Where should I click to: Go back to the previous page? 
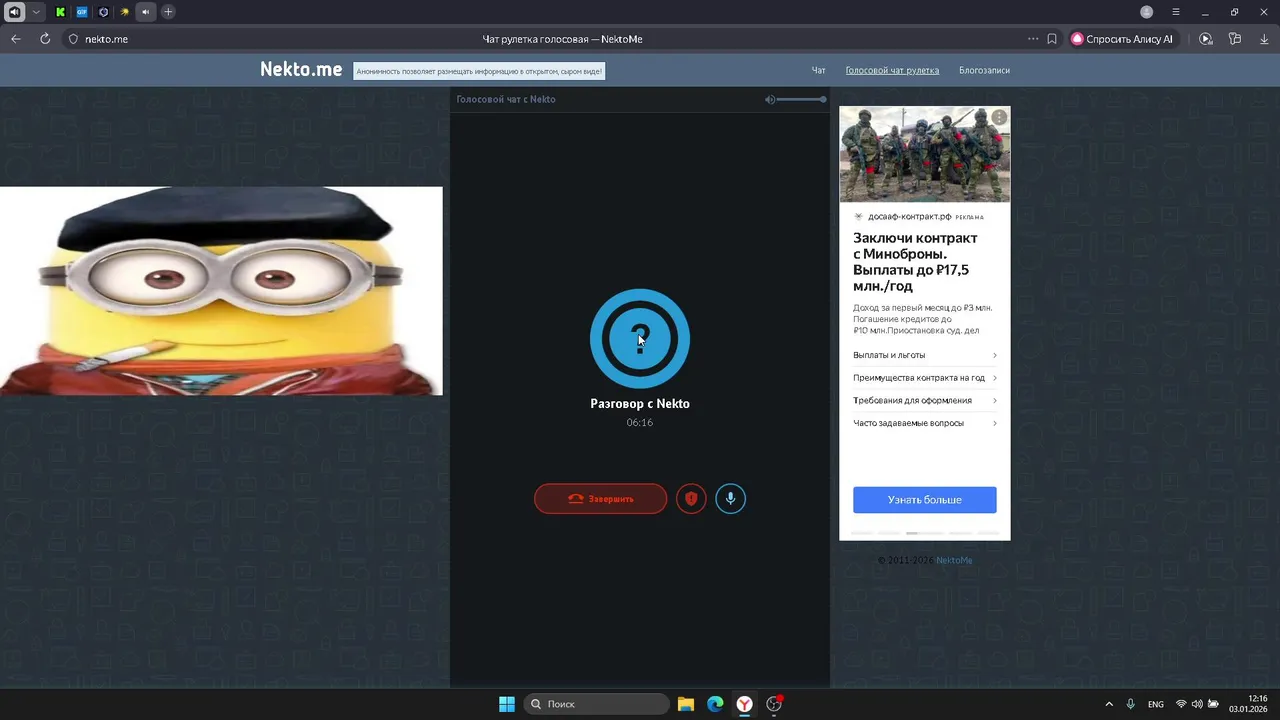15,39
